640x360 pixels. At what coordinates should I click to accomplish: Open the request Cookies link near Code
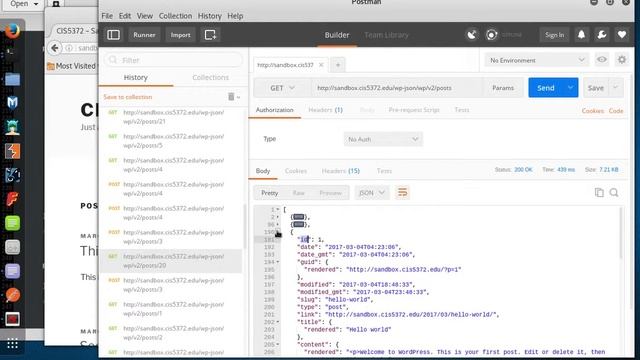click(593, 111)
